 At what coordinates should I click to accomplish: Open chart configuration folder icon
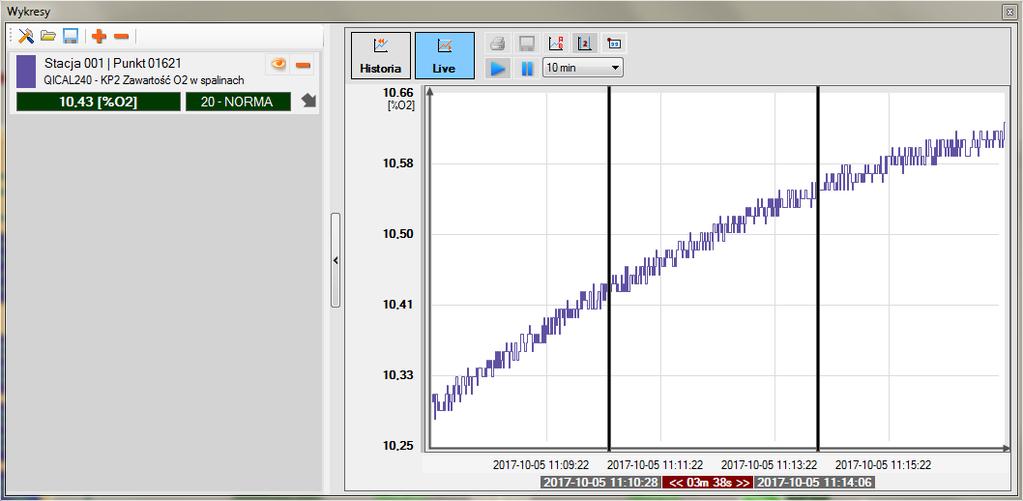[48, 37]
